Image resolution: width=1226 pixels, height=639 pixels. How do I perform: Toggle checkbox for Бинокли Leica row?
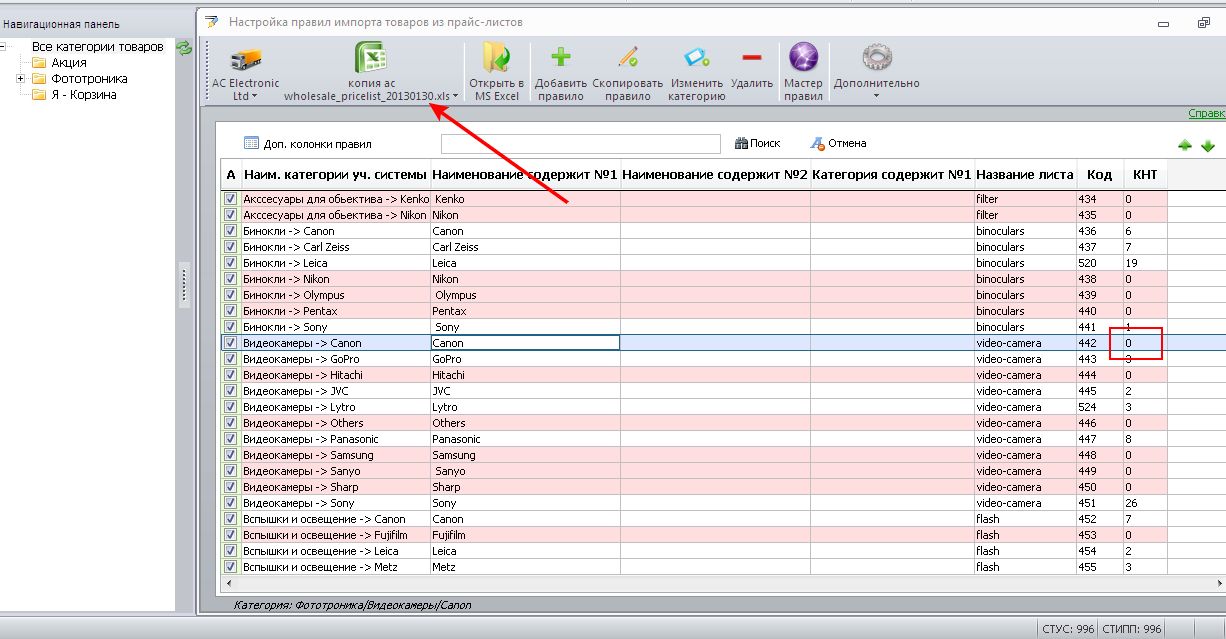[x=231, y=263]
